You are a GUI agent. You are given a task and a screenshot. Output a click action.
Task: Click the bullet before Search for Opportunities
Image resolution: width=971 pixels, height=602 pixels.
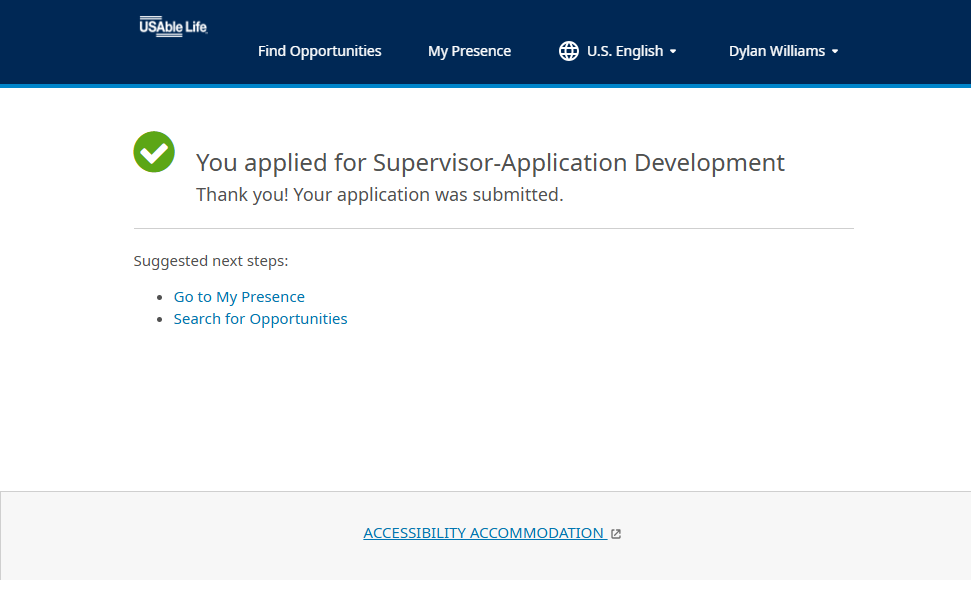pyautogui.click(x=161, y=320)
